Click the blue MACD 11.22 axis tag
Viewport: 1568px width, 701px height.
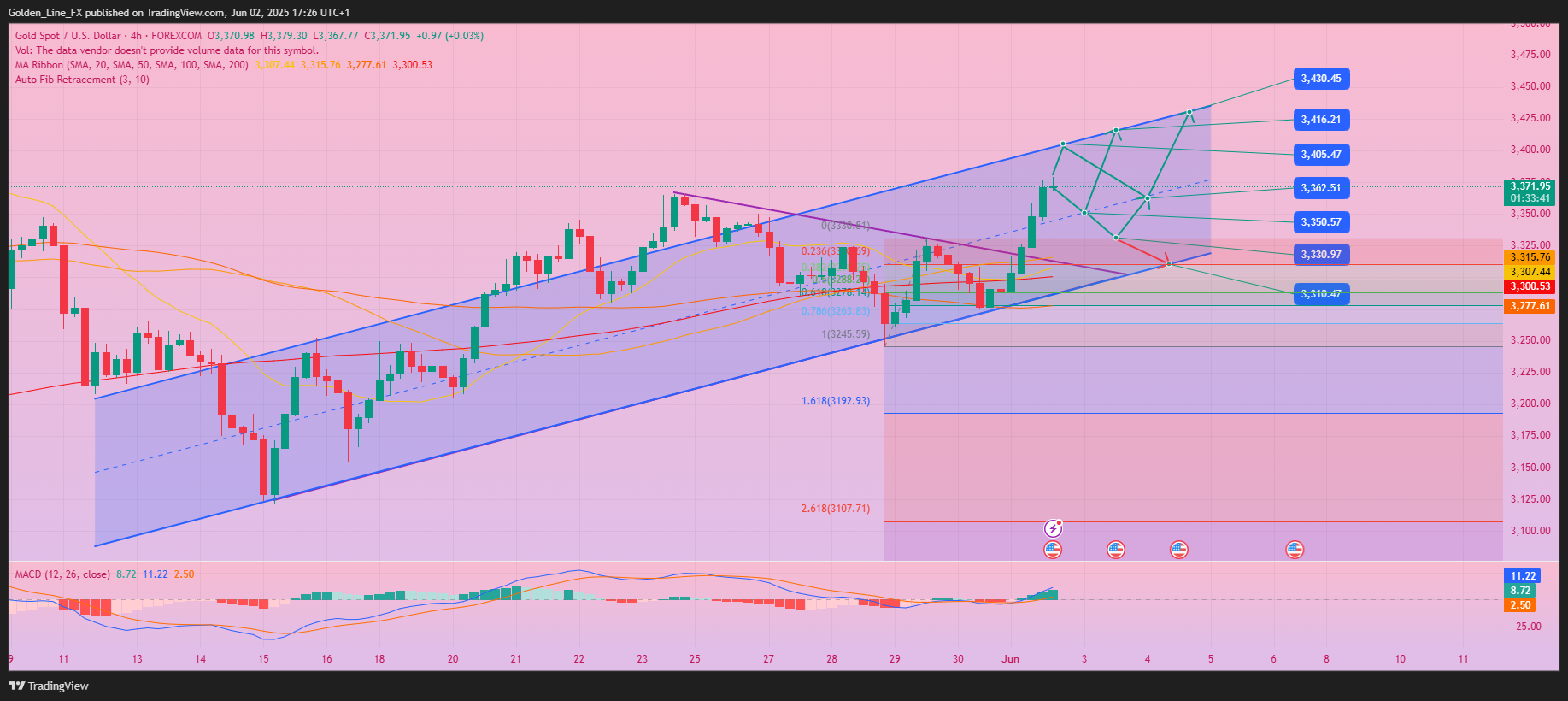pos(1523,576)
